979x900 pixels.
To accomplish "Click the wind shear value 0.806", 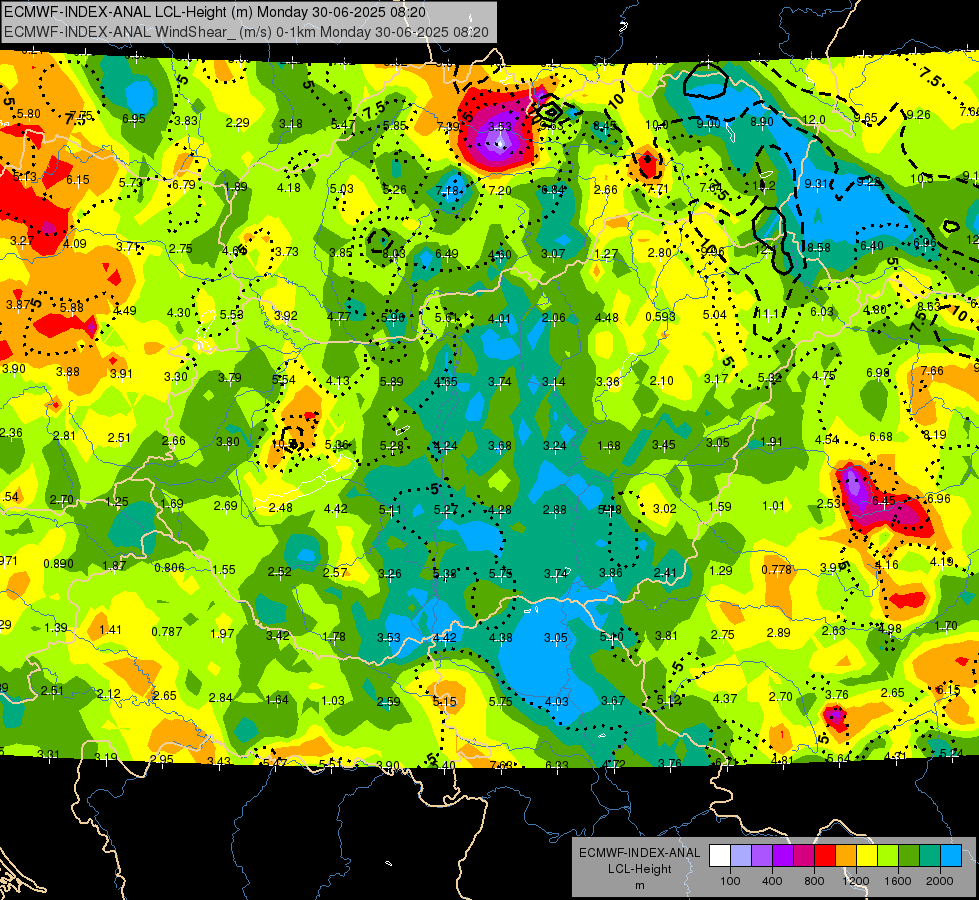I will [x=169, y=568].
